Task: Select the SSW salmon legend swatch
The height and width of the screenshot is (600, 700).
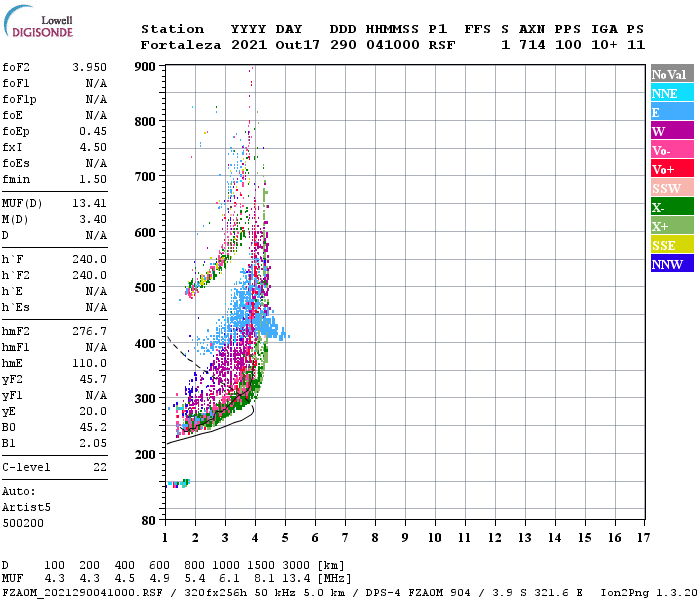Action: tap(672, 188)
